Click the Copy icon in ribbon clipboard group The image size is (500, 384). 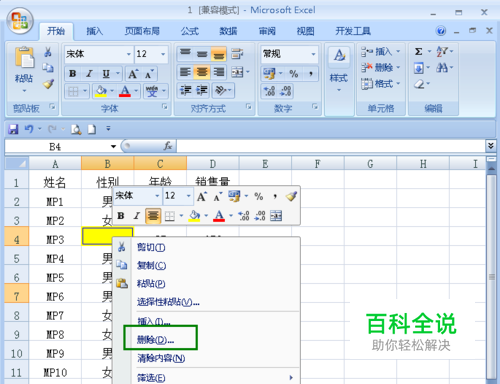(x=48, y=68)
